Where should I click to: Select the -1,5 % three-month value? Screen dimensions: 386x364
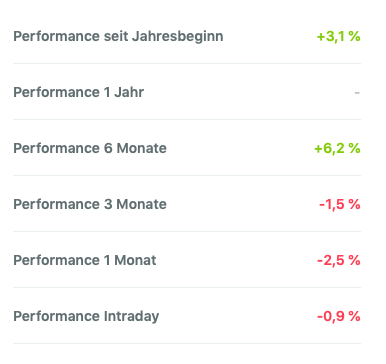340,204
